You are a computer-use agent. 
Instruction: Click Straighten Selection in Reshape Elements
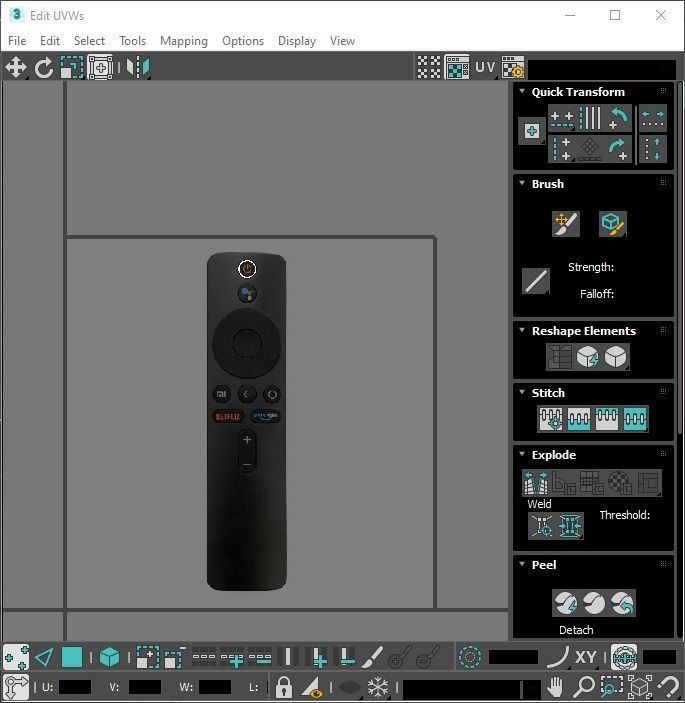point(559,357)
